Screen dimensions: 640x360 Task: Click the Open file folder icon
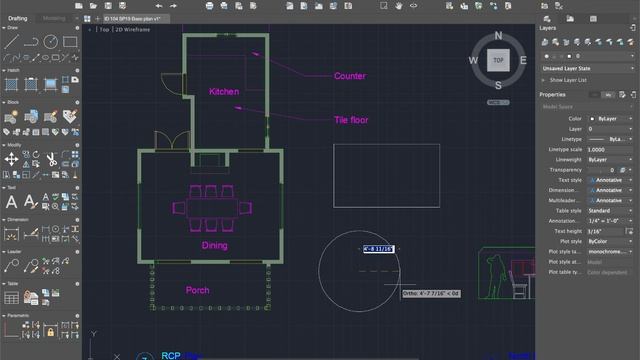tap(93, 6)
